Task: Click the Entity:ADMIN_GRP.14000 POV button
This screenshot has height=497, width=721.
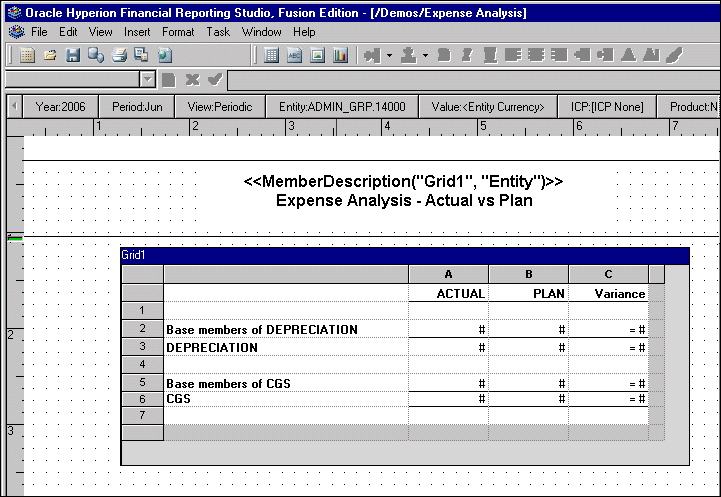Action: point(342,107)
